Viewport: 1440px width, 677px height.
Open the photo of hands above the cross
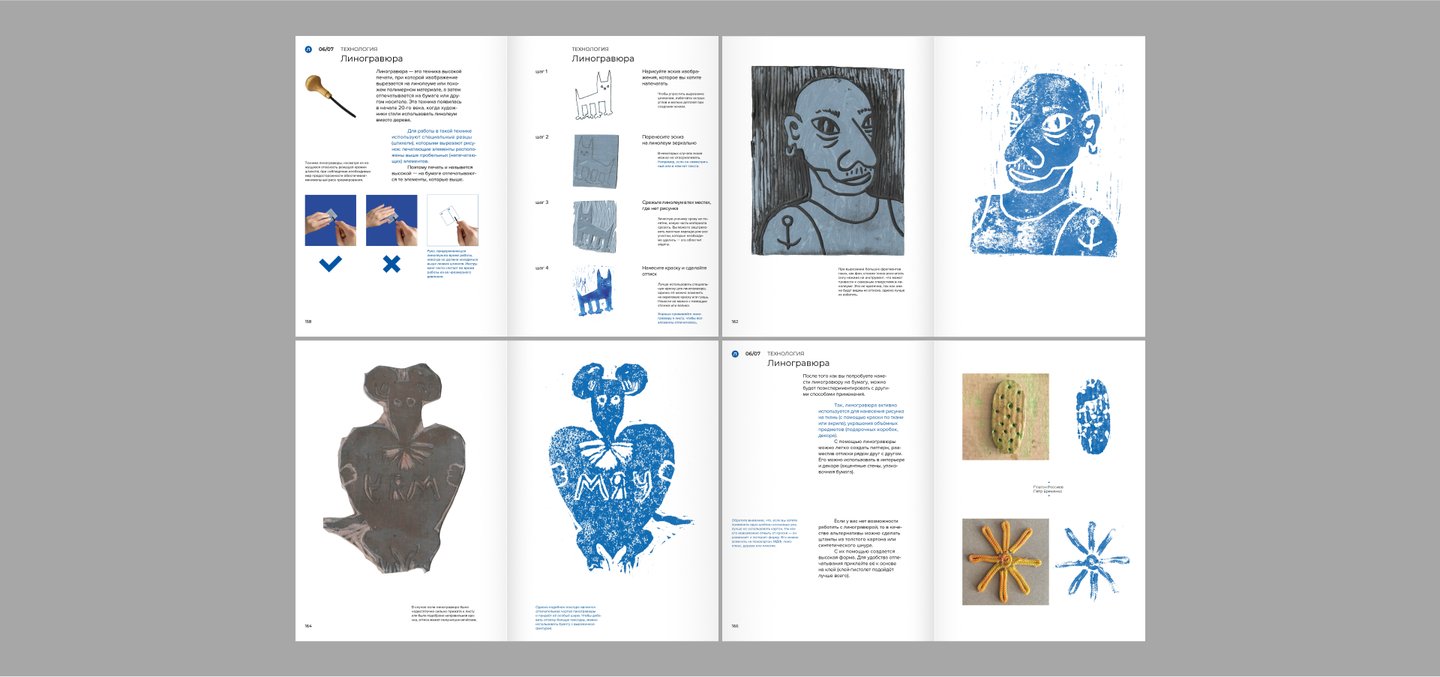click(x=391, y=220)
